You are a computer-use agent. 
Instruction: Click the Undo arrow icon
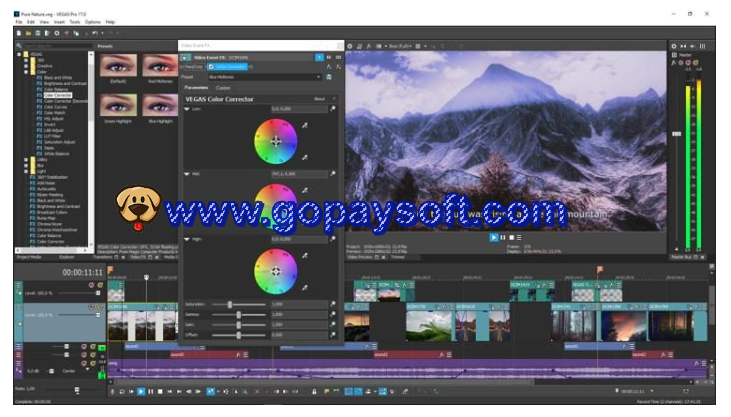tap(95, 33)
